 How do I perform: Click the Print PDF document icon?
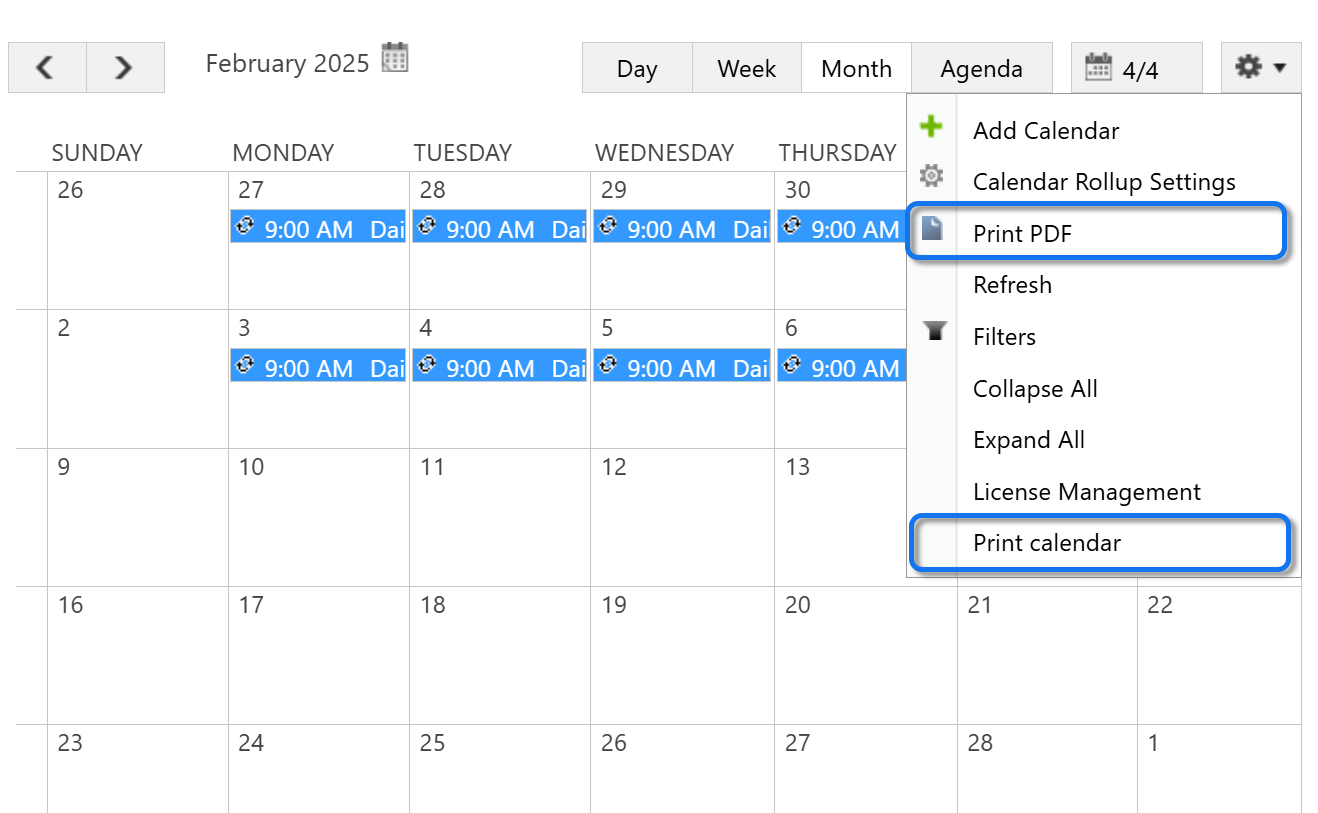[x=932, y=229]
